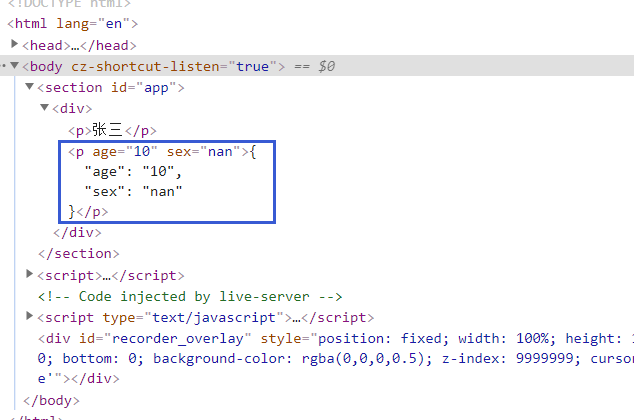Select the closing </body> tag
This screenshot has height=420, width=634.
point(51,401)
